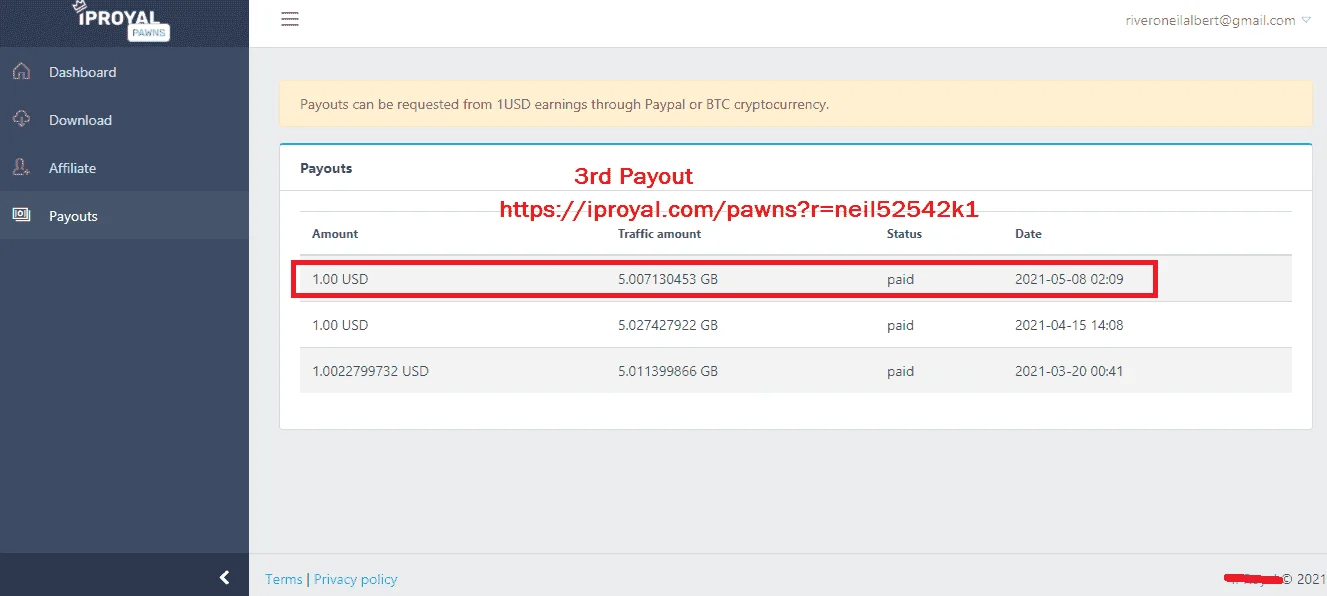Click the date 2021-03-20 00:41
1327x596 pixels.
coord(1069,371)
